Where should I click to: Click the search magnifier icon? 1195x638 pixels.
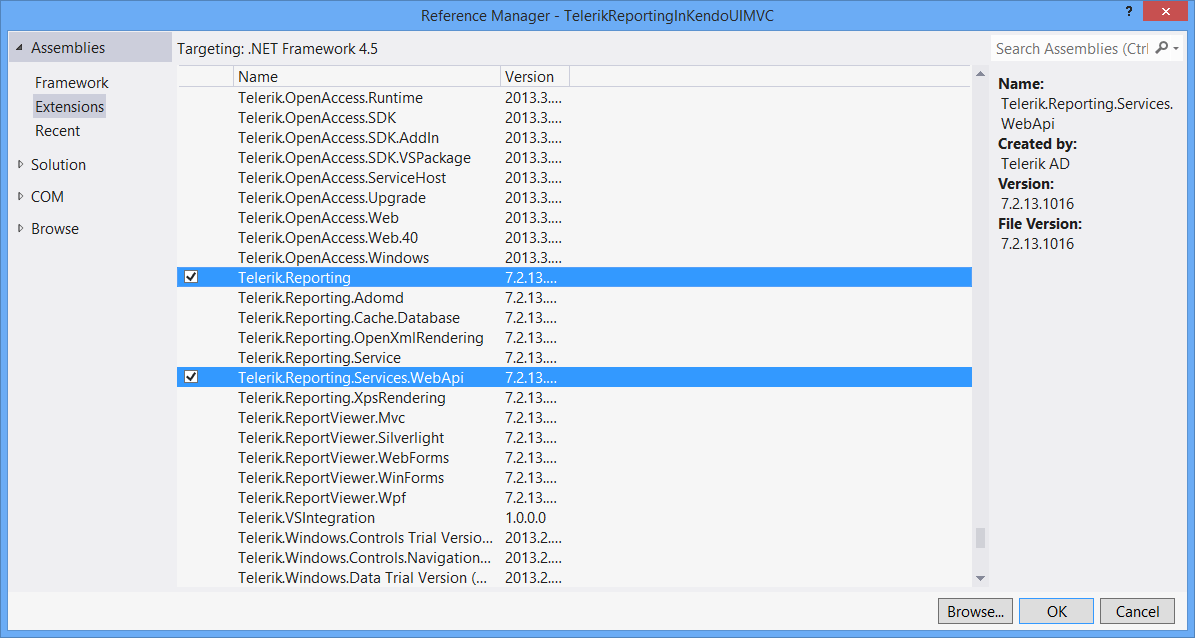(1161, 48)
